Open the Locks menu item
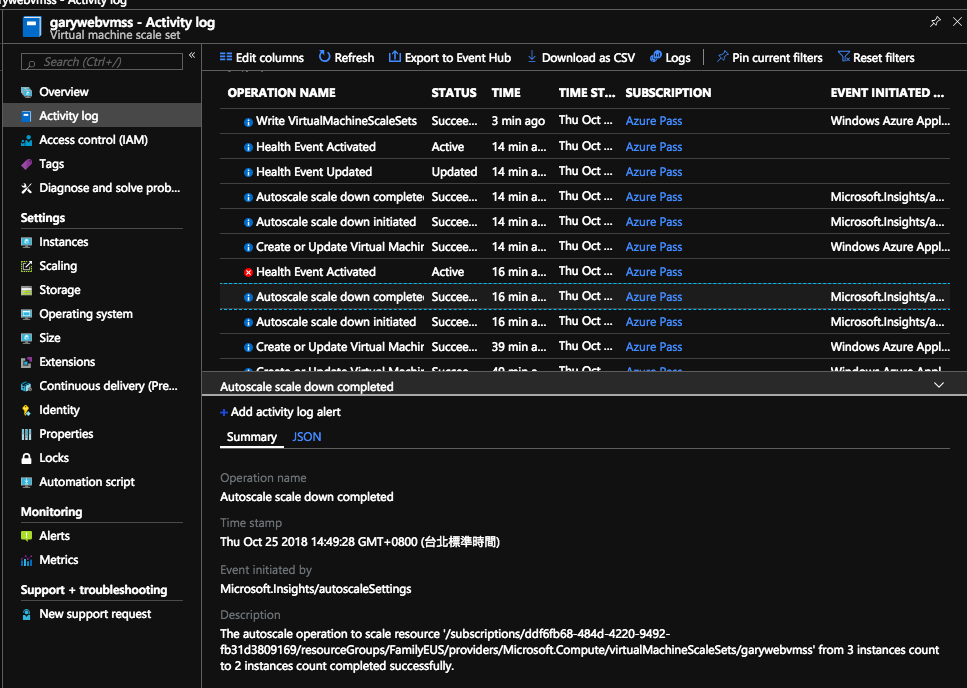The image size is (967, 688). [x=54, y=459]
